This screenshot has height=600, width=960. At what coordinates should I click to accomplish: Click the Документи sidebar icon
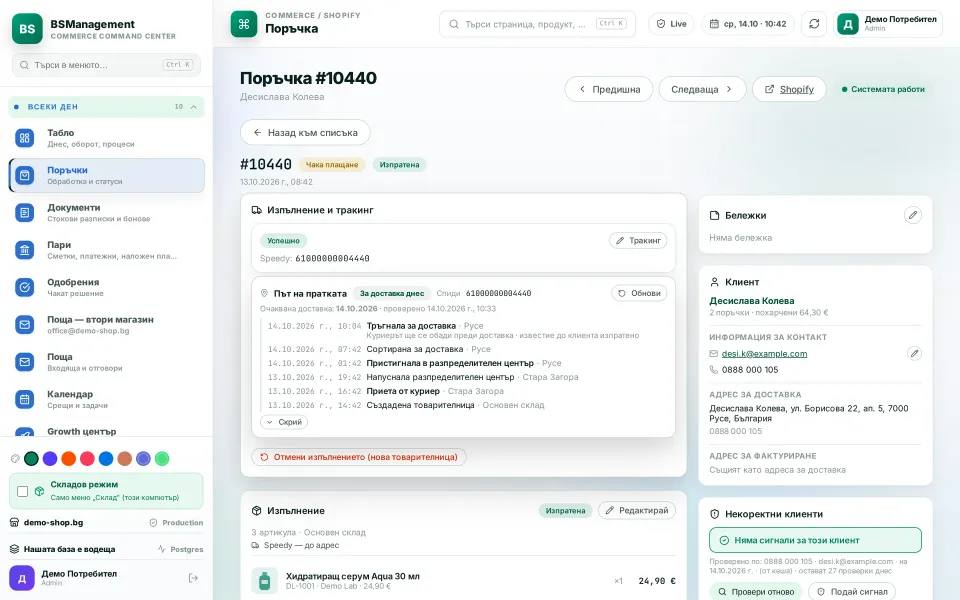[24, 212]
